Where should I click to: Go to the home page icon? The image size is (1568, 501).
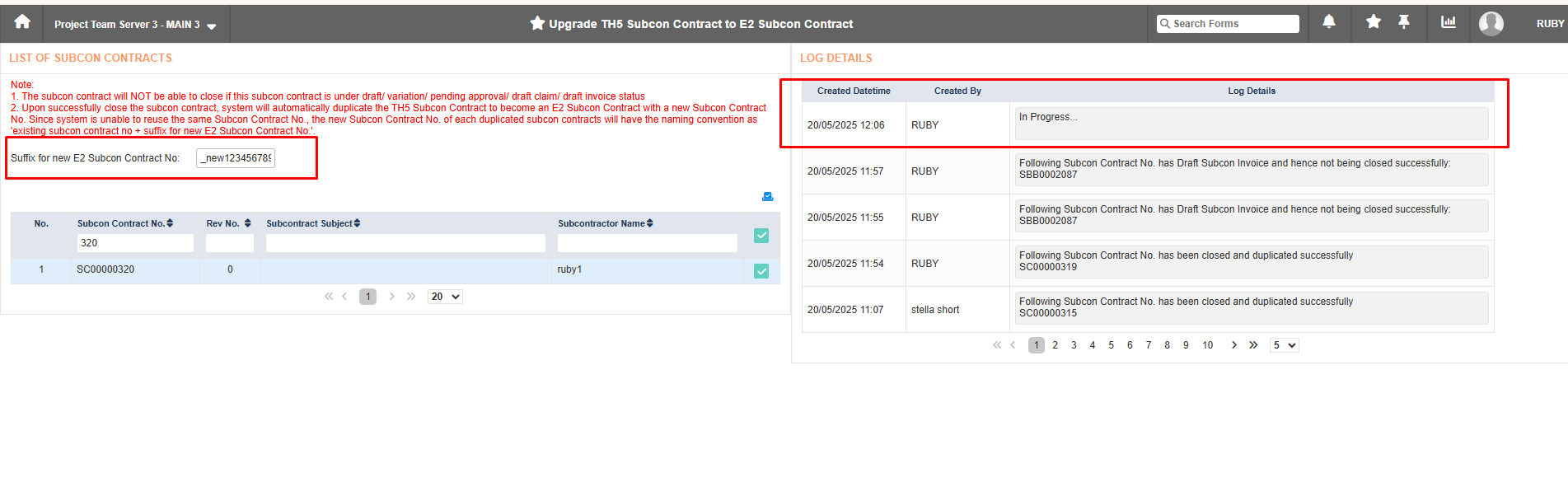pos(22,22)
